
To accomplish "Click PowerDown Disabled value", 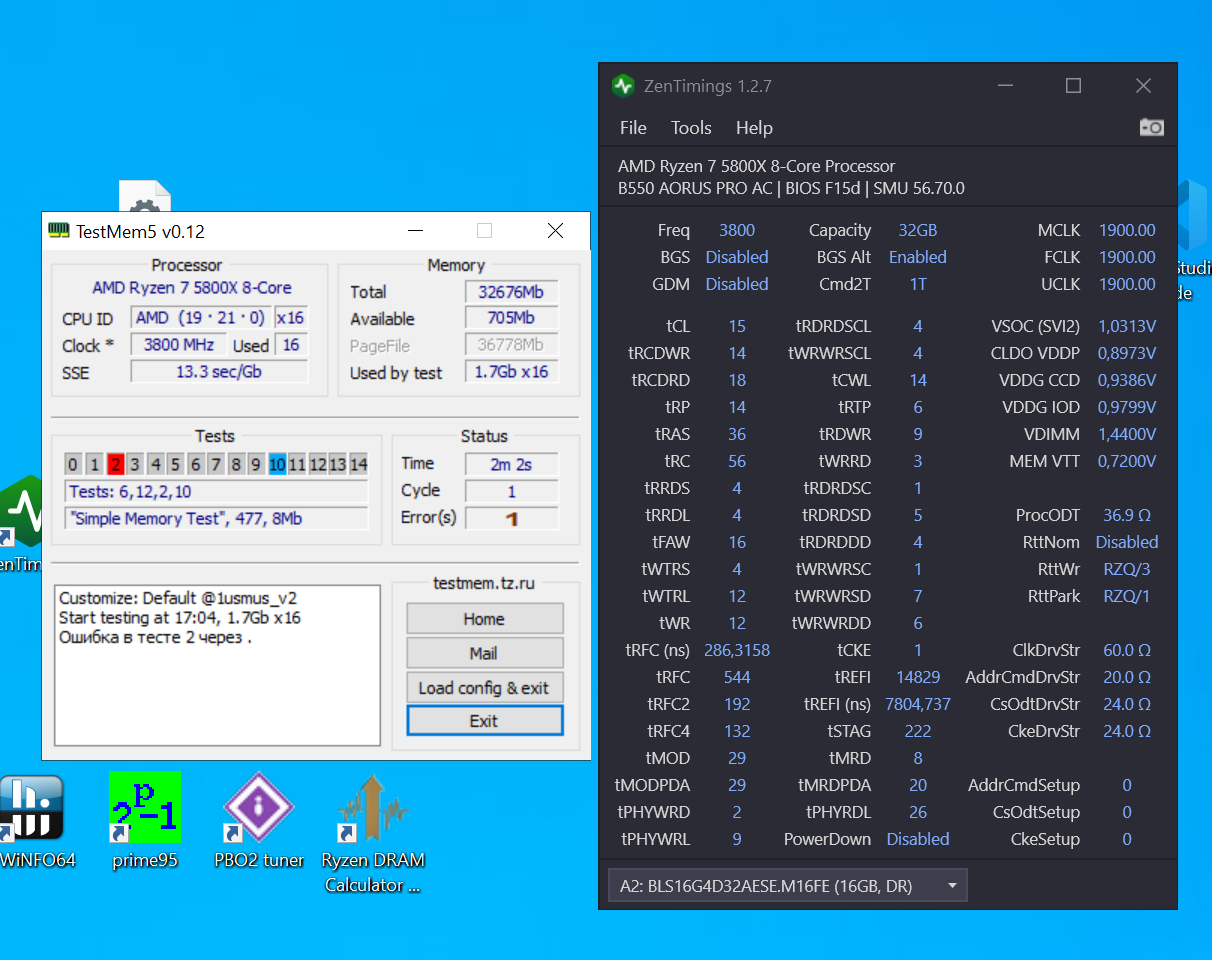I will pos(918,840).
